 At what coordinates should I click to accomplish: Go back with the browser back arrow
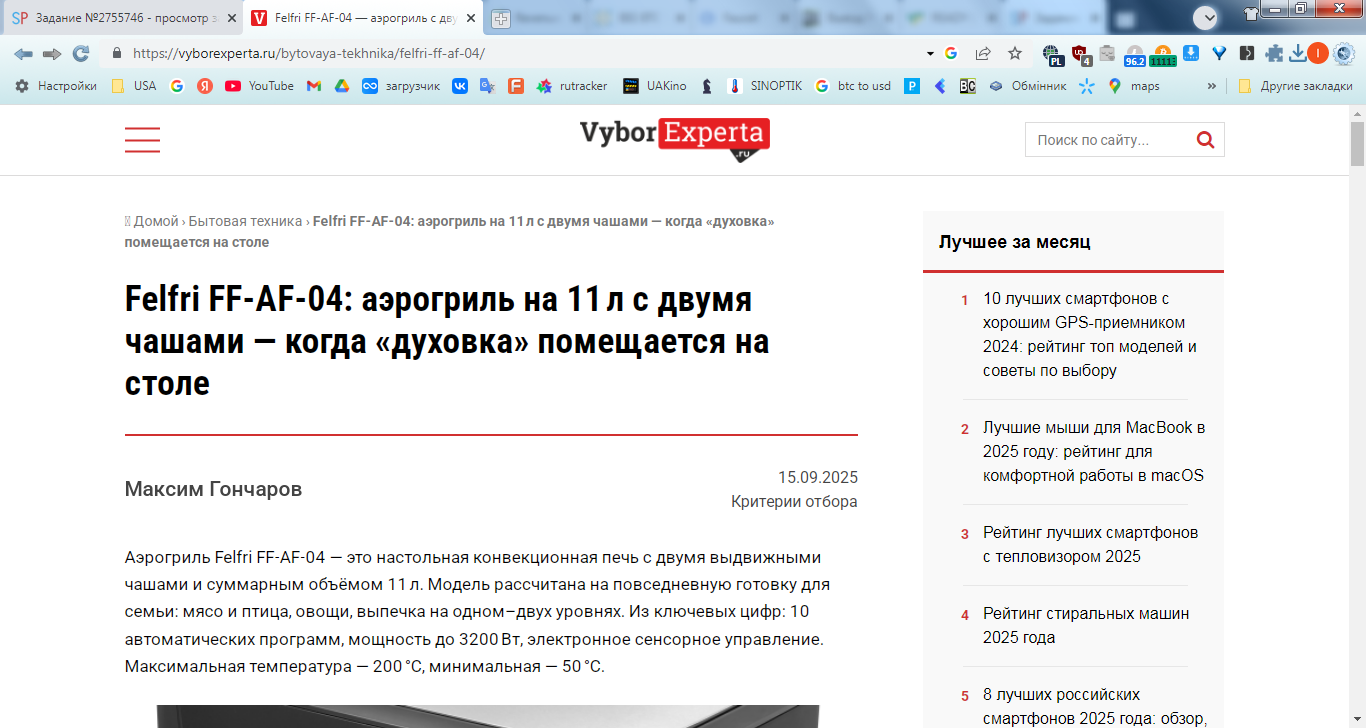(23, 53)
